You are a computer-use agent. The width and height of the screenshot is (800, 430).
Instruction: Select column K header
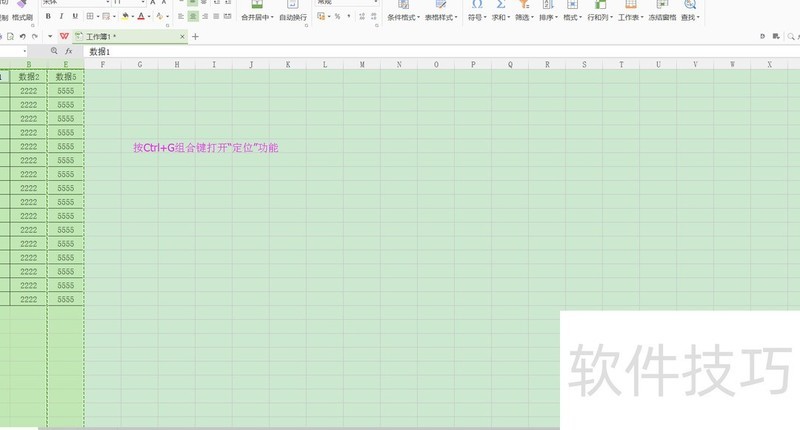(288, 65)
